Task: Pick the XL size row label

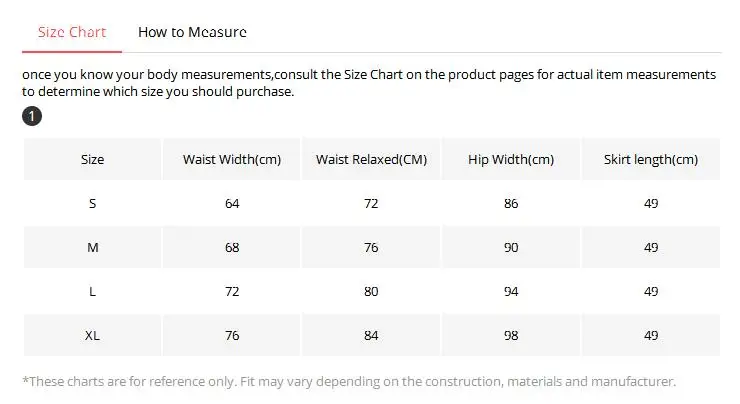Action: pos(92,335)
